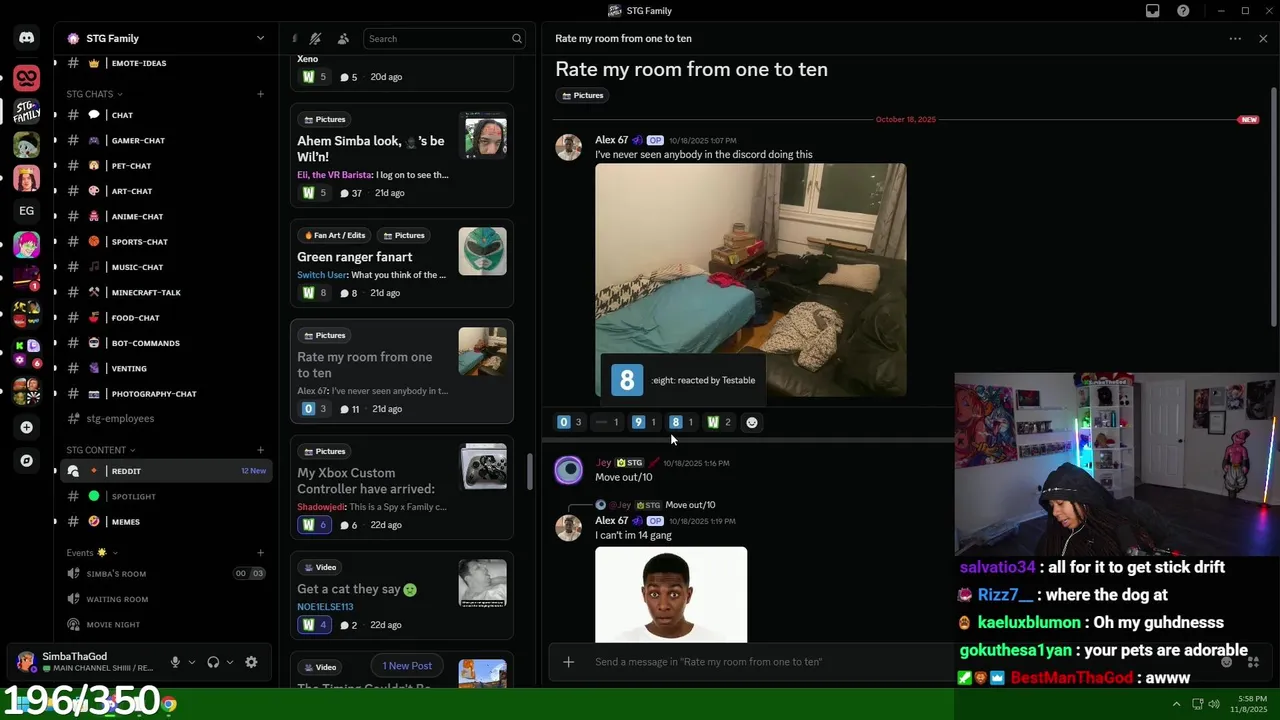This screenshot has height=720, width=1280.
Task: Open Discord direct messages home icon
Action: pos(27,38)
